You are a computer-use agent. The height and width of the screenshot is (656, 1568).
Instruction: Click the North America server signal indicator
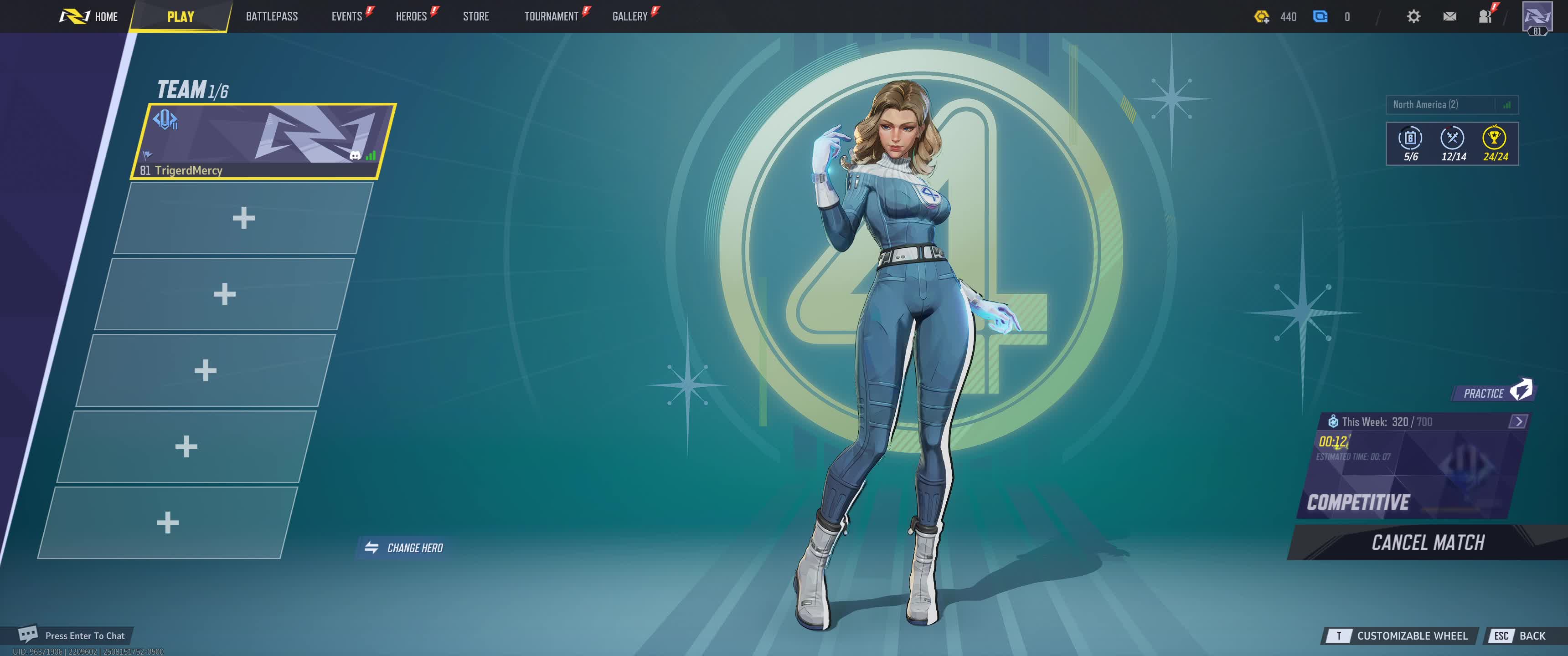[1506, 105]
